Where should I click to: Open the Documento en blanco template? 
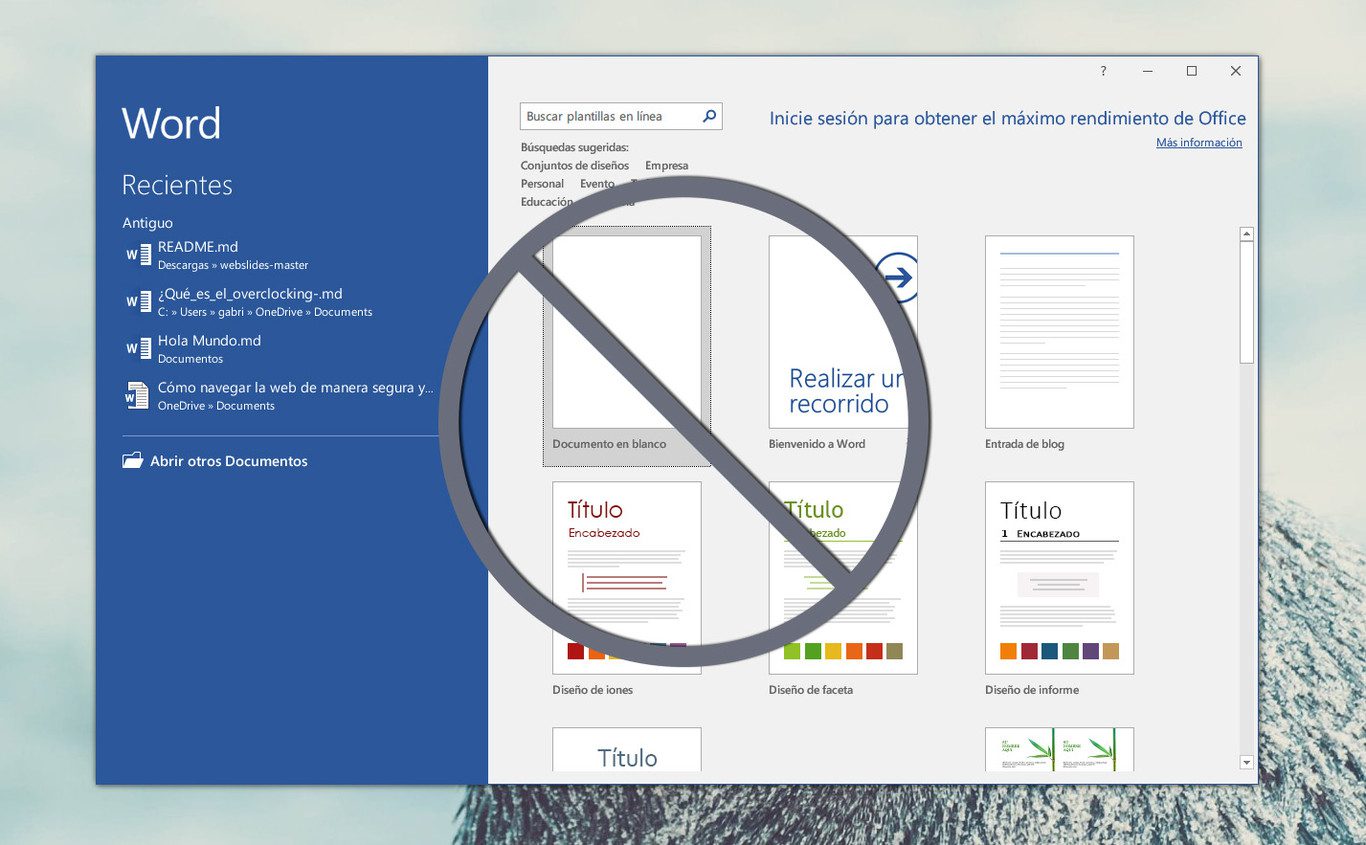point(627,330)
